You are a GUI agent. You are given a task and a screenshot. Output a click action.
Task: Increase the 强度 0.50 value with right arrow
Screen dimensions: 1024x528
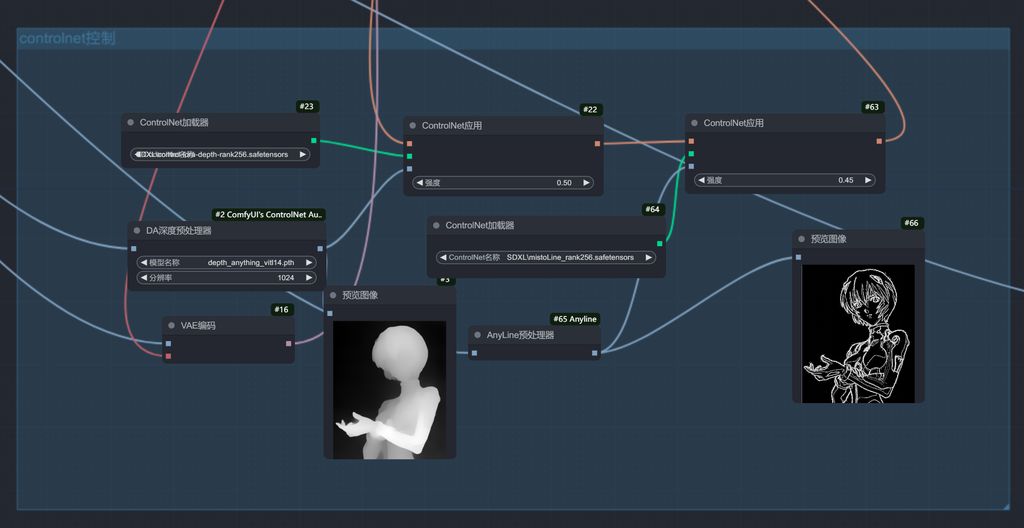[586, 183]
